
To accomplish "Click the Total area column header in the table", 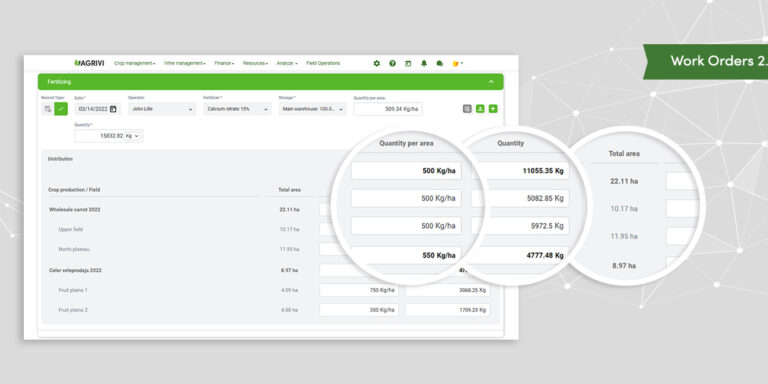I will (289, 190).
